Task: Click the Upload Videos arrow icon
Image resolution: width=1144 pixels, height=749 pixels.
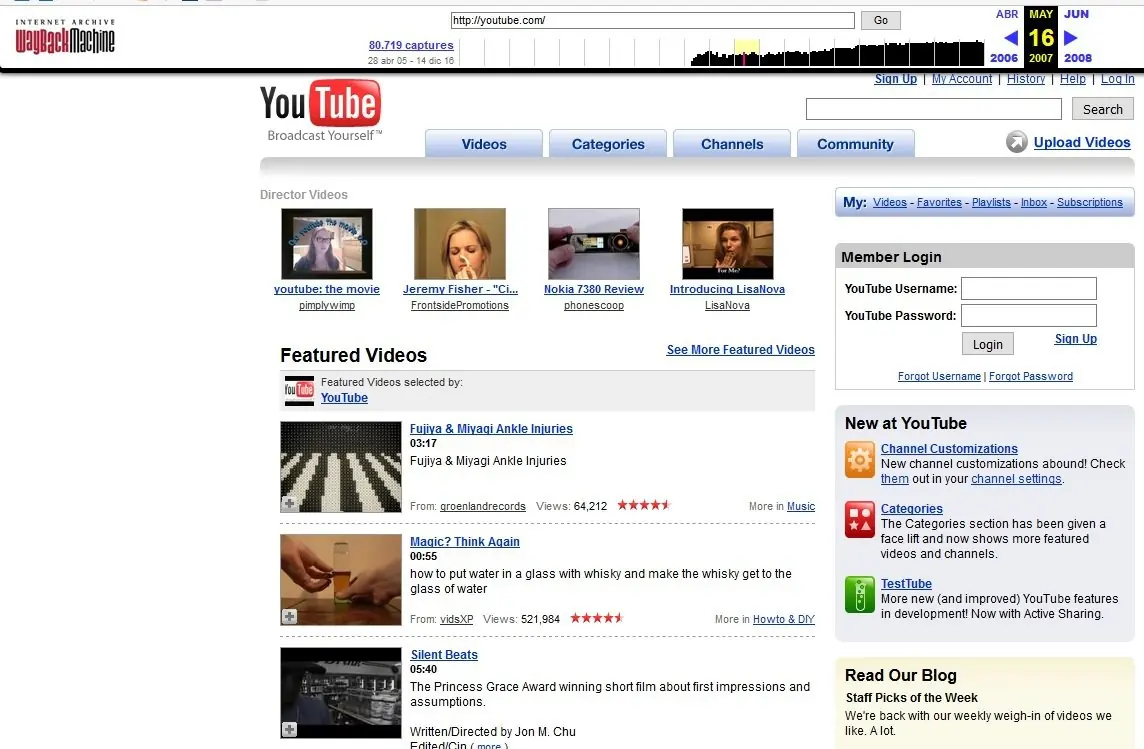Action: [x=1016, y=141]
